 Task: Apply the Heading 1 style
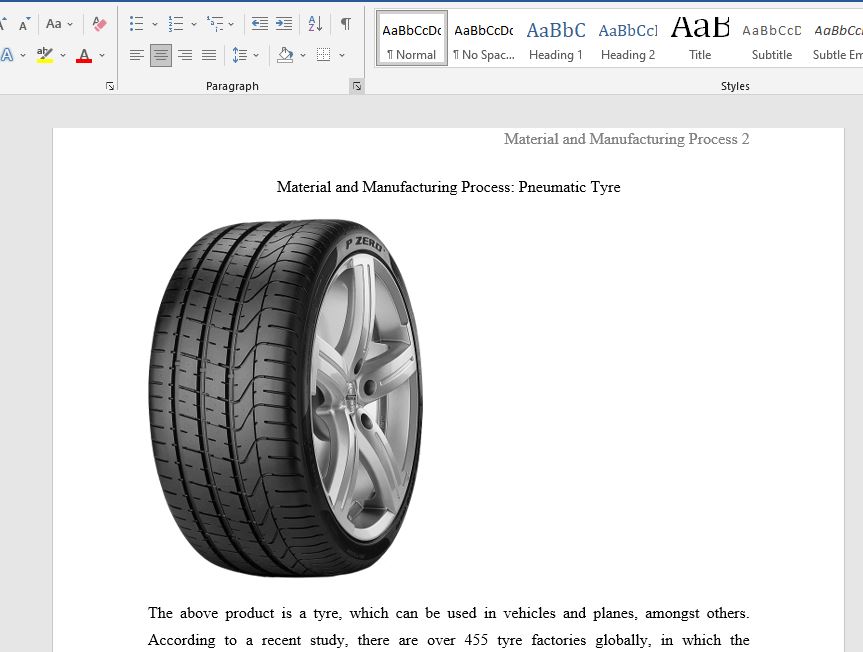click(x=556, y=39)
